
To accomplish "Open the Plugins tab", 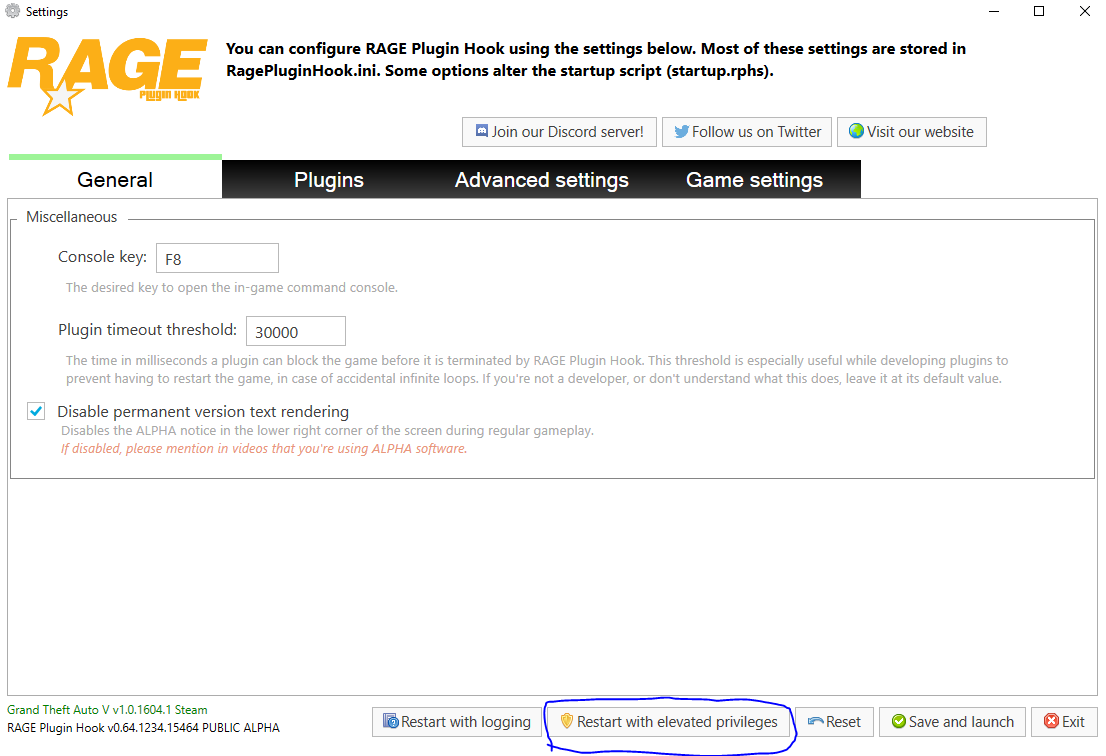I will pos(329,179).
